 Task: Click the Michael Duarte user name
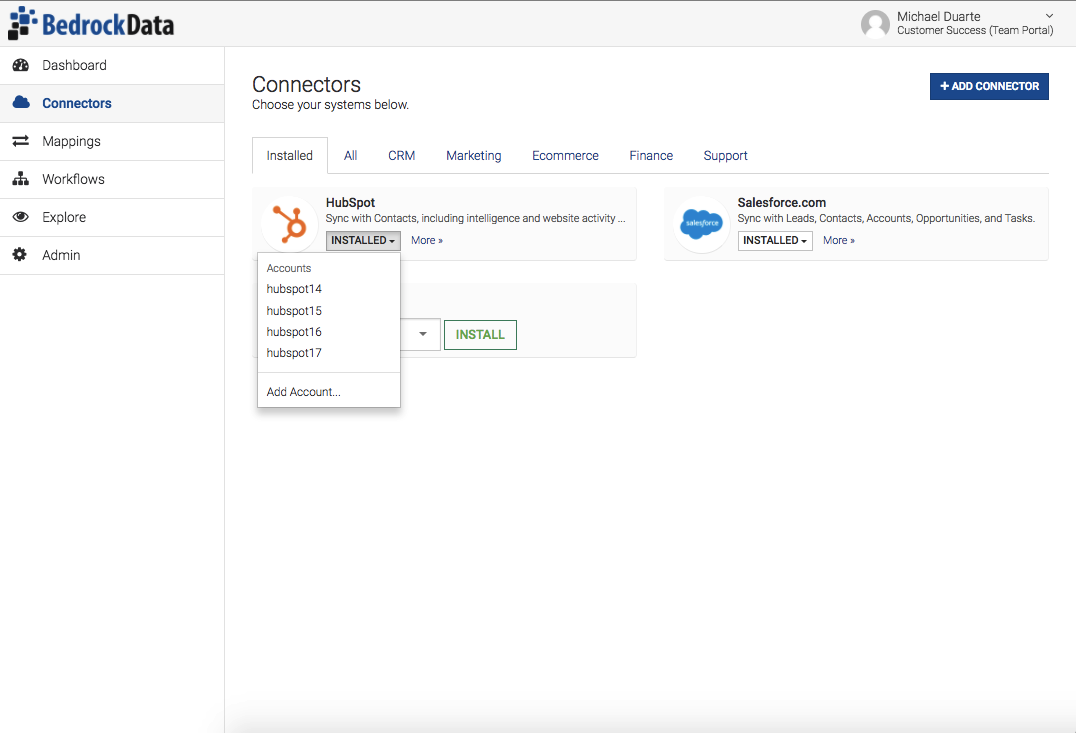[x=939, y=16]
